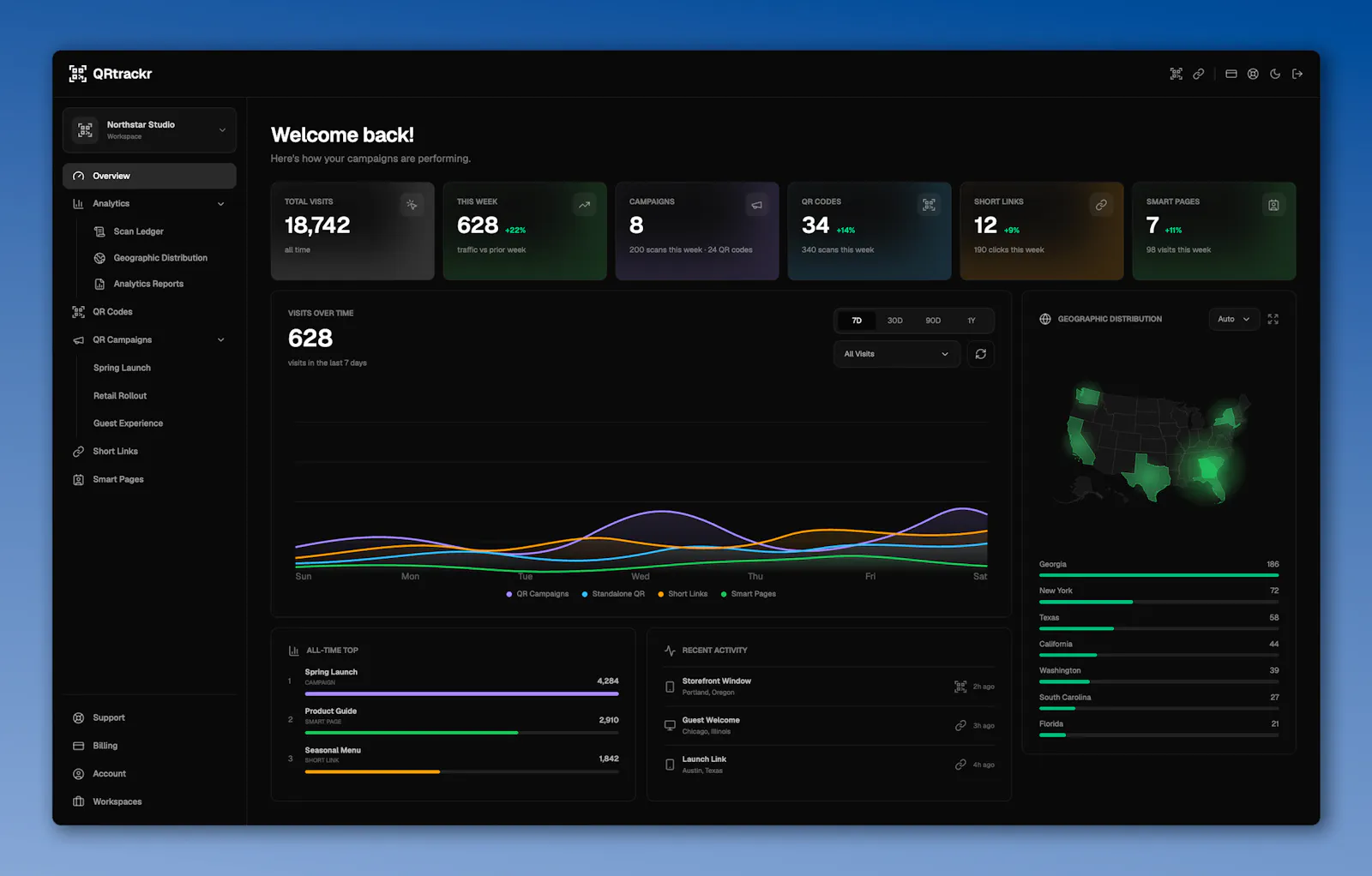This screenshot has height=876, width=1372.
Task: Open Geographic Distribution in the sidebar
Action: pos(159,258)
